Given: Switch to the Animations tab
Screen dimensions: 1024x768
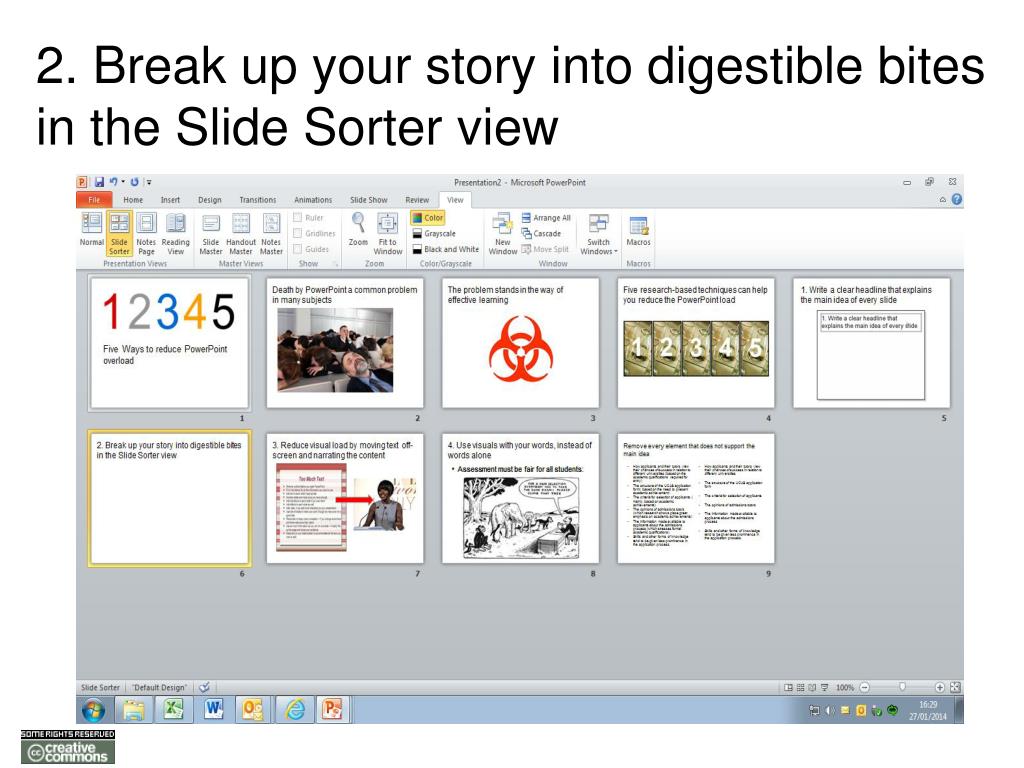Looking at the screenshot, I should pos(313,200).
